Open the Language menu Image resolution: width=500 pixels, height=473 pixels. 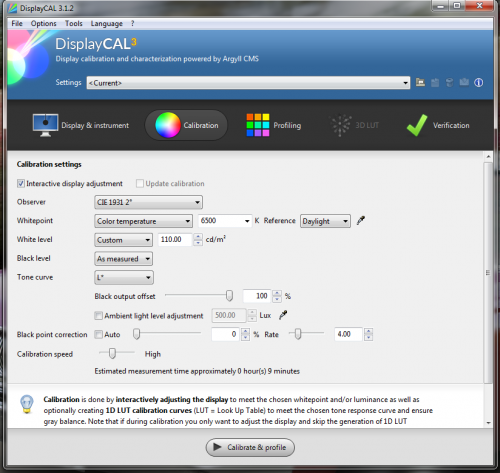tap(106, 24)
